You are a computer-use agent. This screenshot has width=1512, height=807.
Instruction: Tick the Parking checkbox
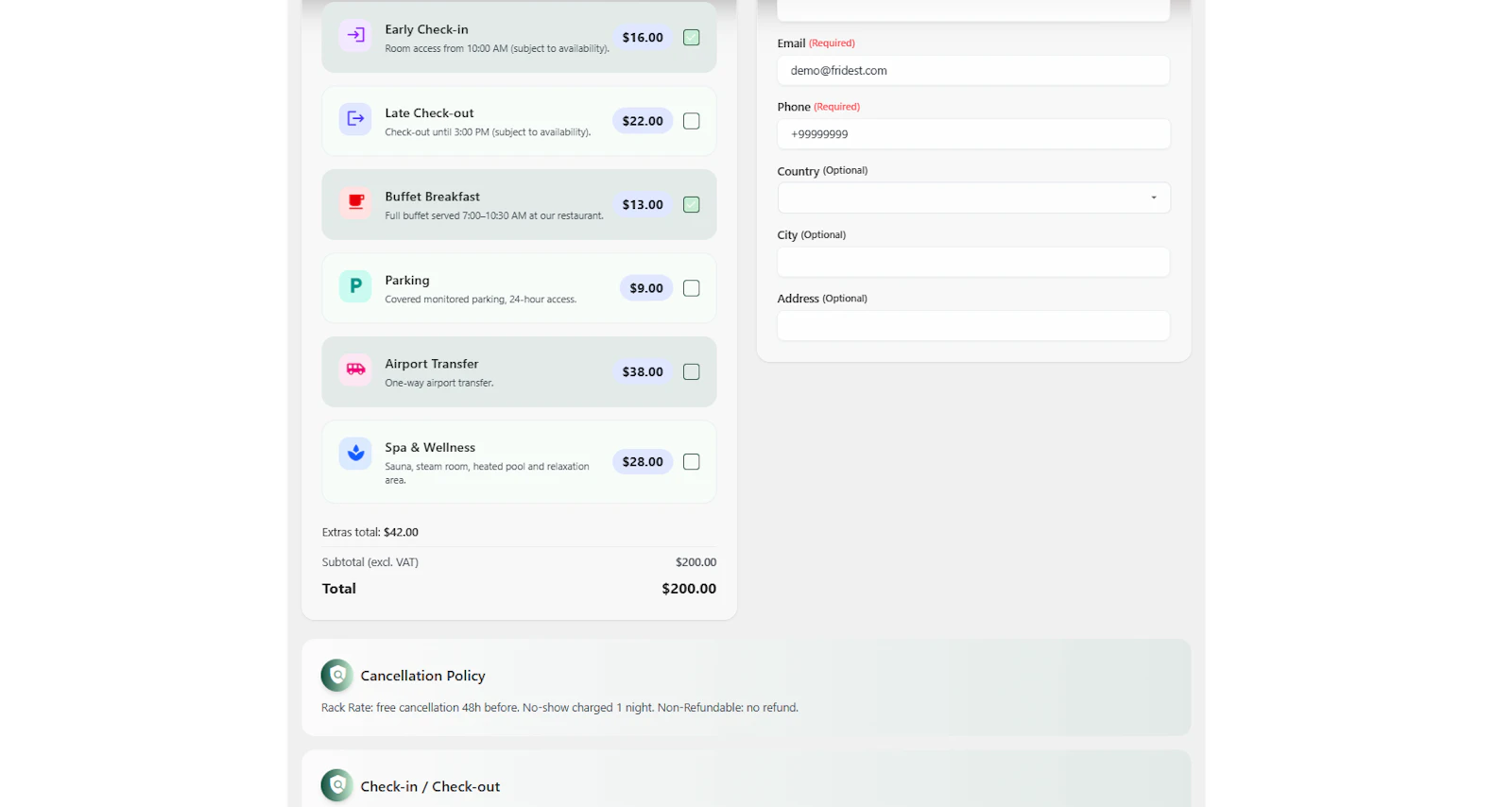coord(692,288)
